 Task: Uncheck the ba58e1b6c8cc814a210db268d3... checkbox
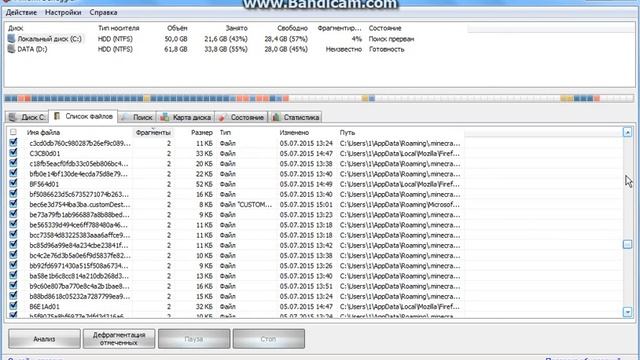(x=13, y=275)
